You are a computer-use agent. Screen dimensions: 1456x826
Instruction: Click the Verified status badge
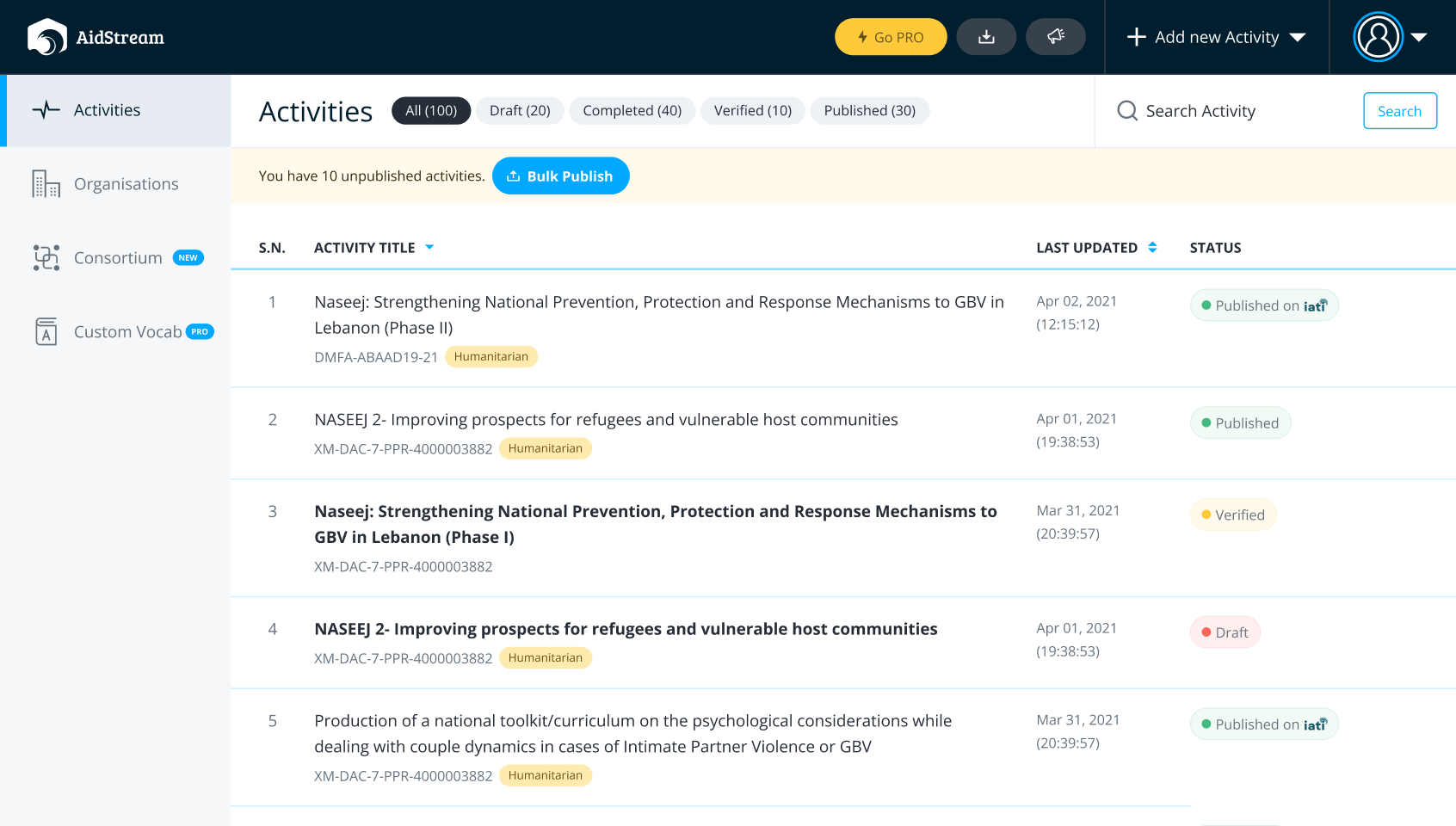[x=1233, y=515]
